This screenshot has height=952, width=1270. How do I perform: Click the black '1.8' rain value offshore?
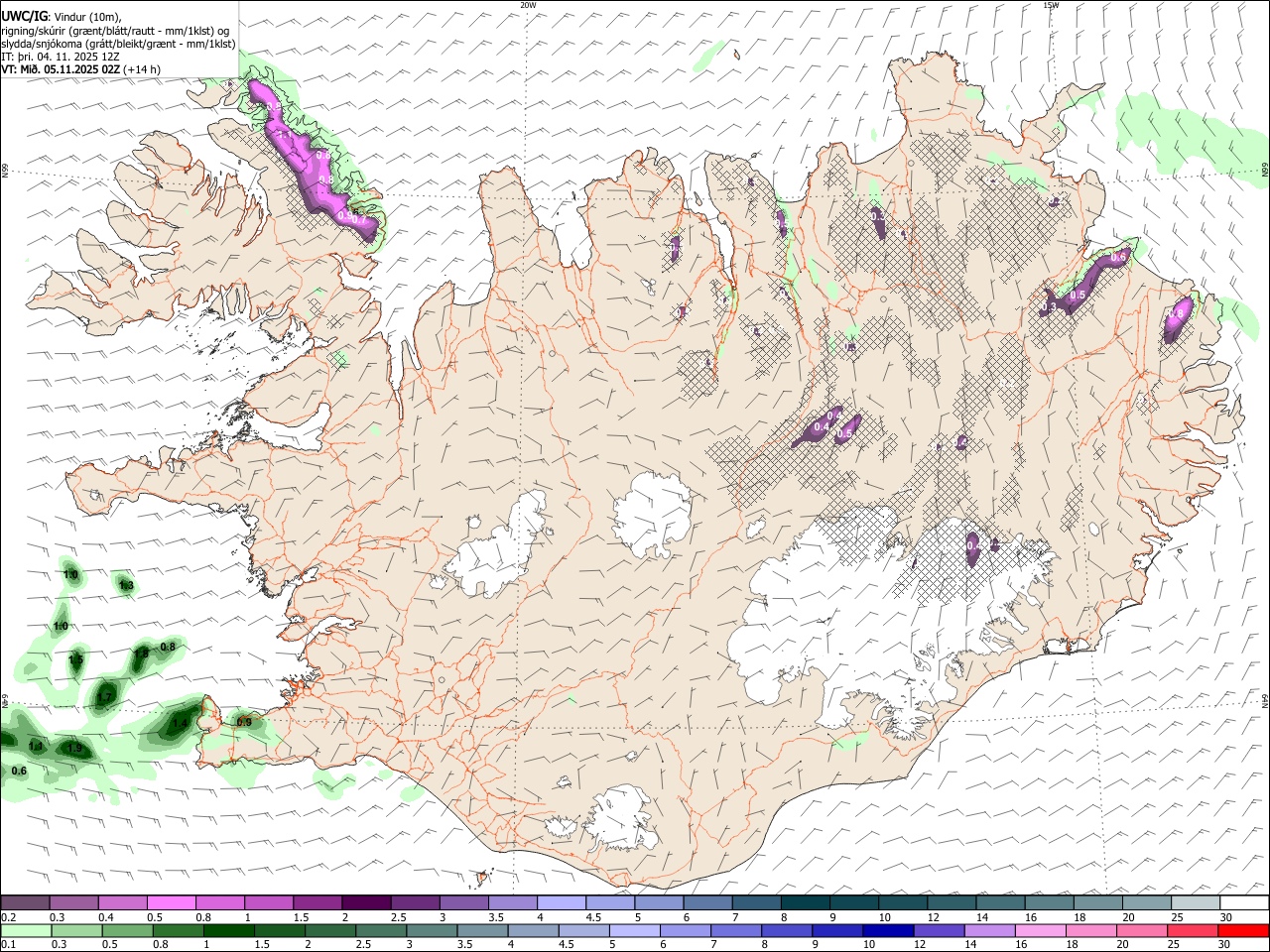tap(141, 653)
